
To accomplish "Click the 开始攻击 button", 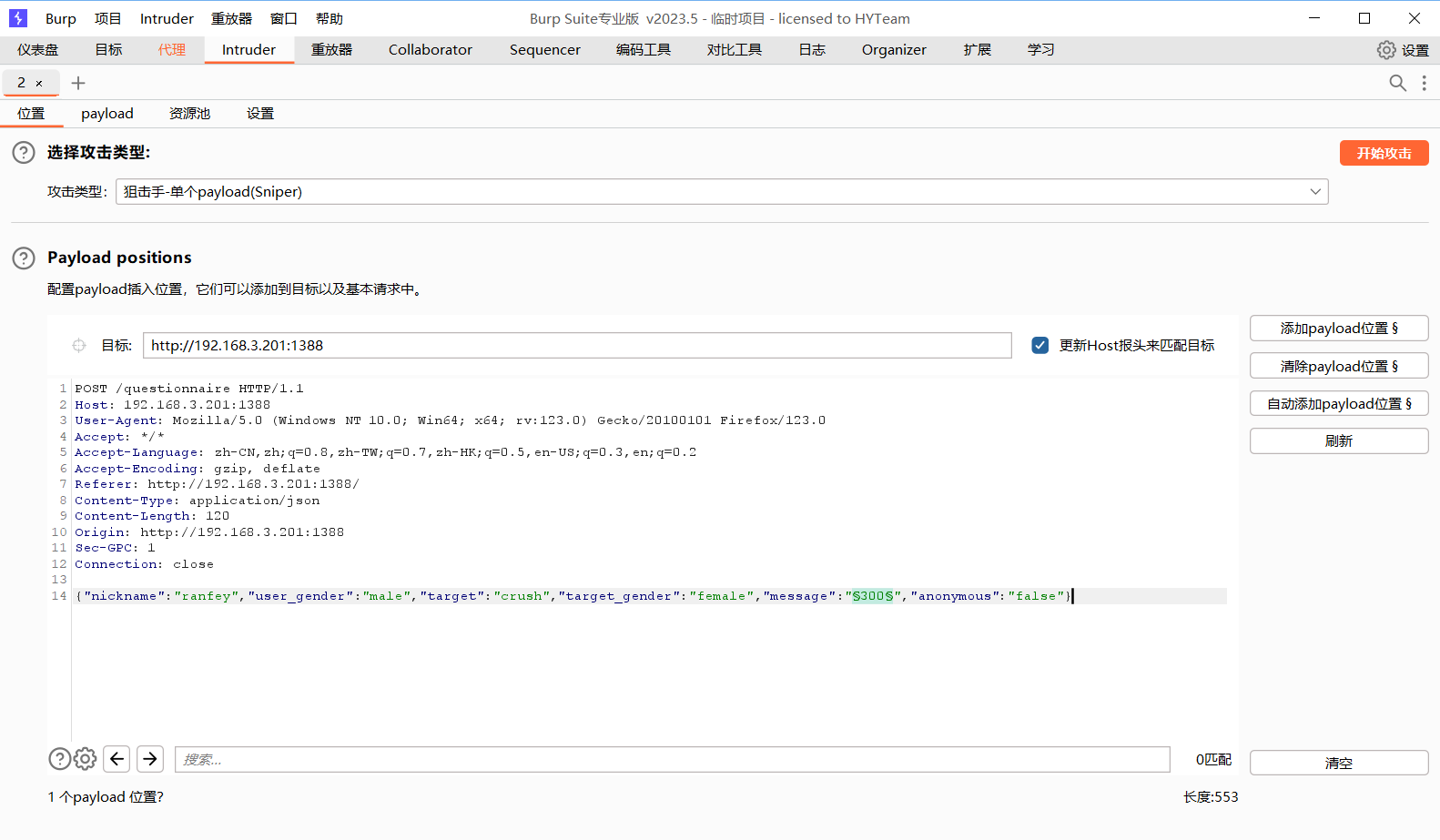I will pos(1384,153).
